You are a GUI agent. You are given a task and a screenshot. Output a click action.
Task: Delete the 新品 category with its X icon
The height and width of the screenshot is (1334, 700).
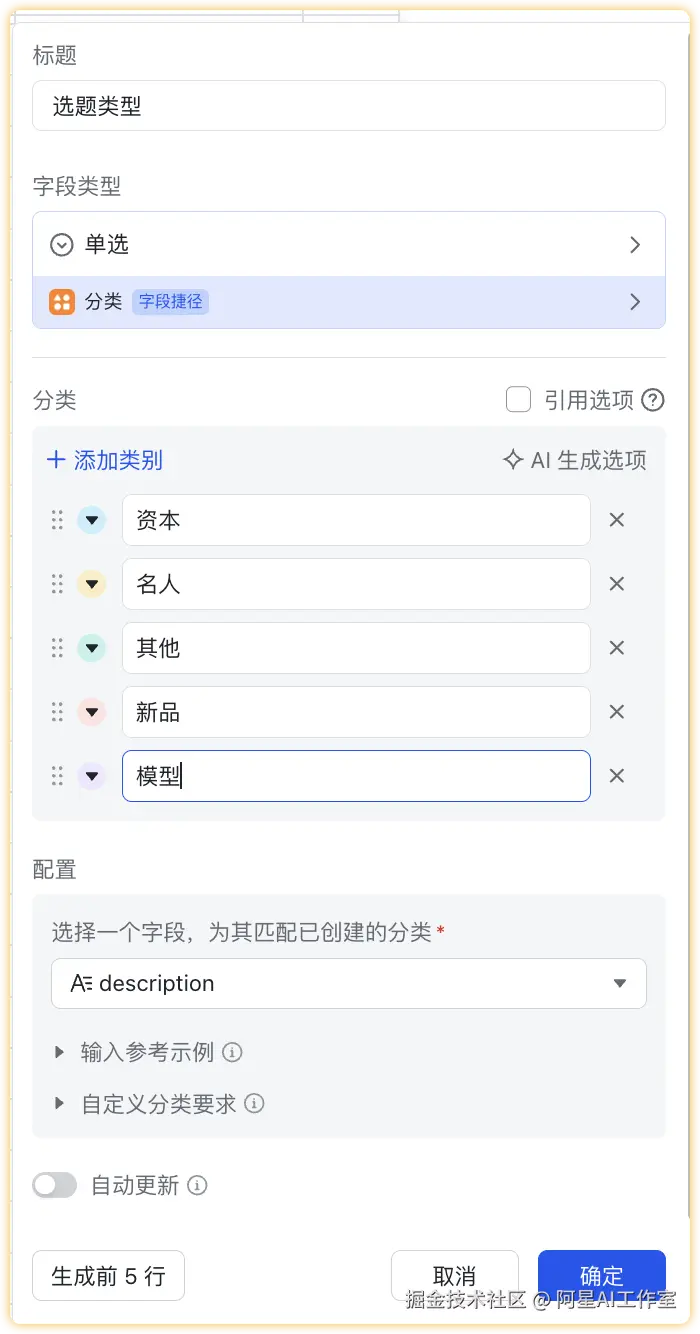coord(617,712)
